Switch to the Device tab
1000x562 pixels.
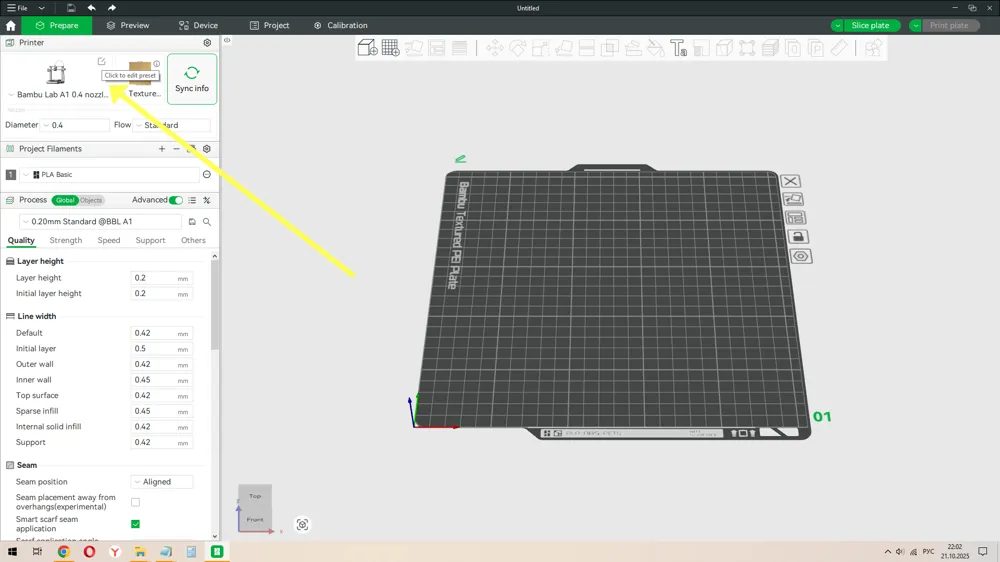(198, 26)
